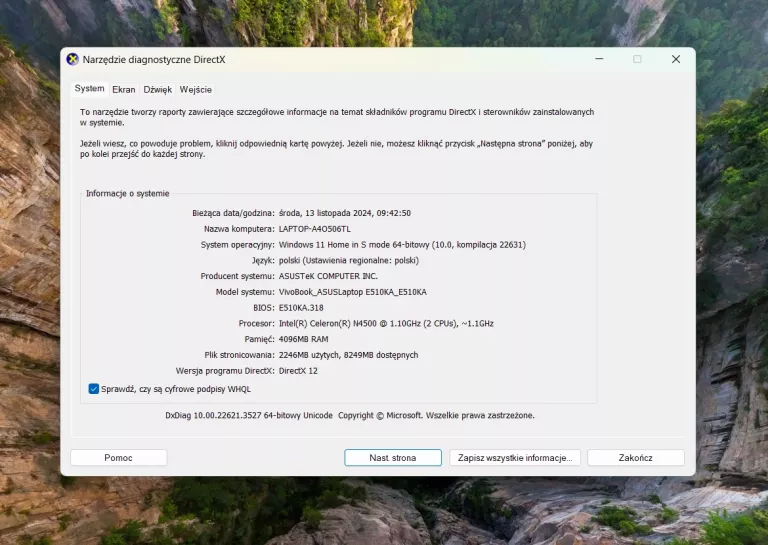Click the BIOS value E510KA.318
The image size is (768, 545).
(301, 308)
